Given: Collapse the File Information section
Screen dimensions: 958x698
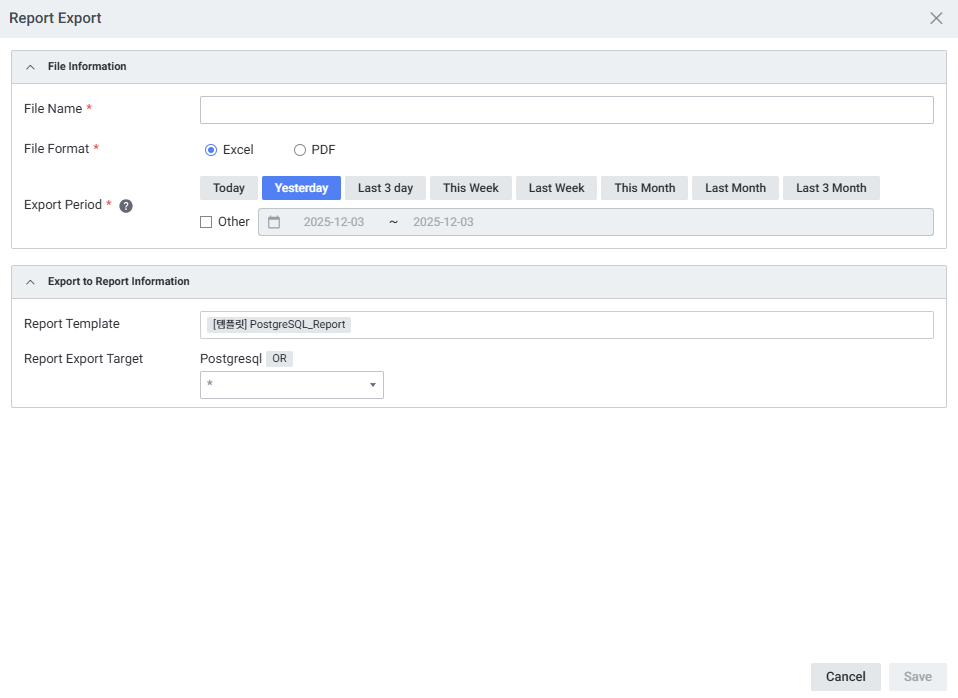Looking at the screenshot, I should (30, 67).
